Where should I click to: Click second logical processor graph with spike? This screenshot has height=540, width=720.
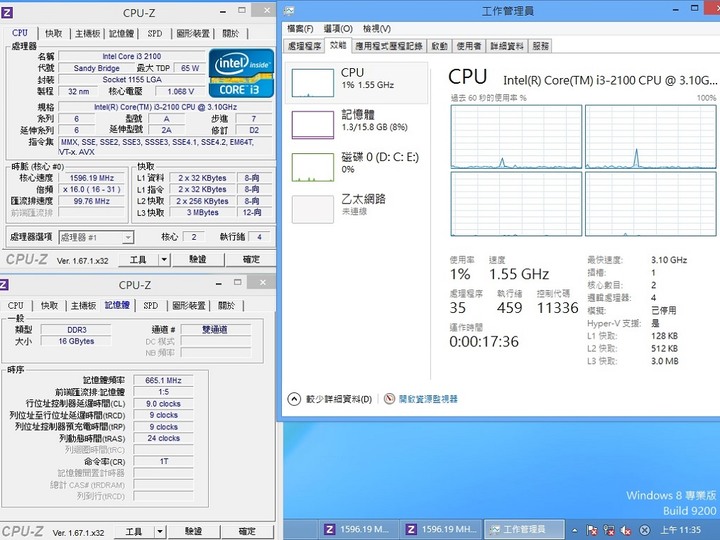(651, 137)
